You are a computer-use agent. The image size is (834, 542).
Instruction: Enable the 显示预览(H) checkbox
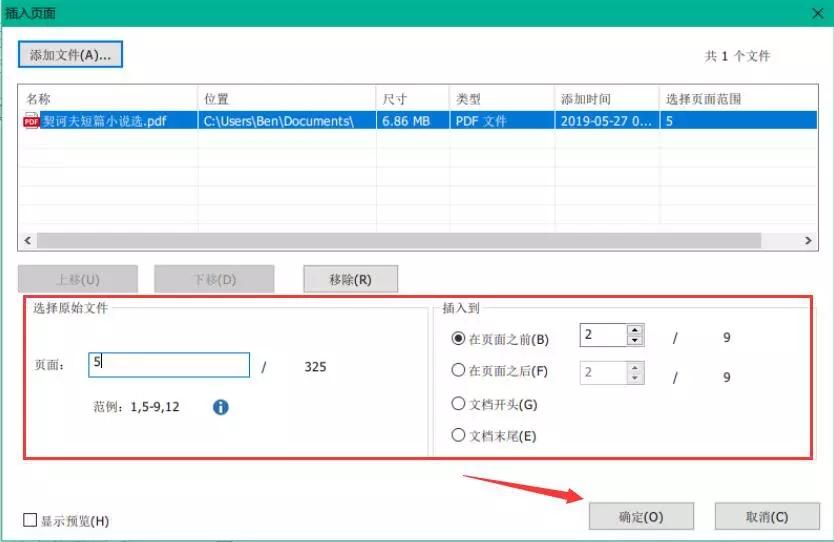(30, 520)
